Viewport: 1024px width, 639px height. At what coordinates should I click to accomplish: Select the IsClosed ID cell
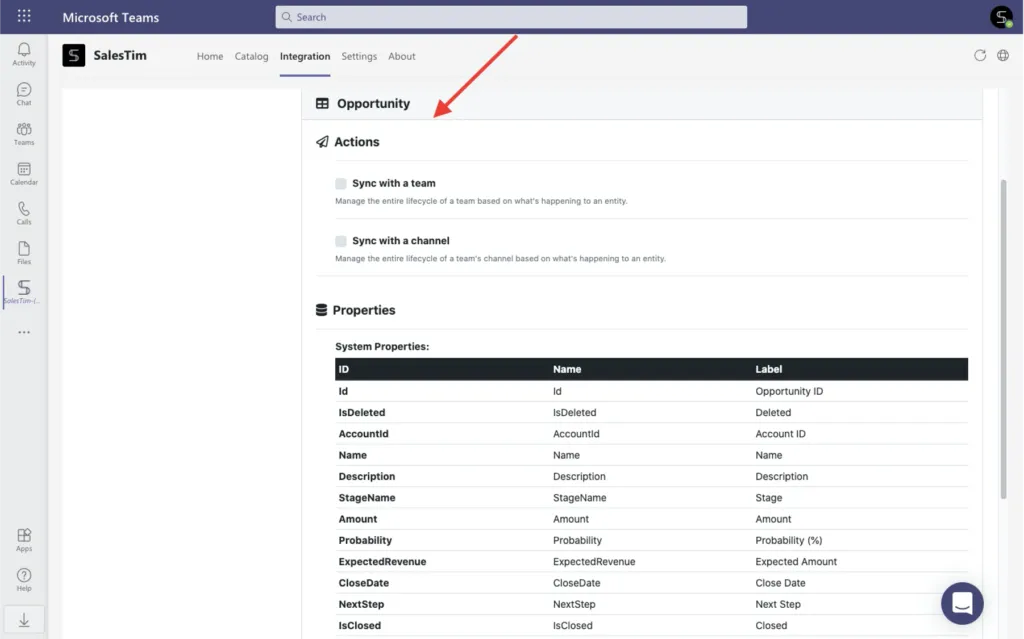click(359, 625)
